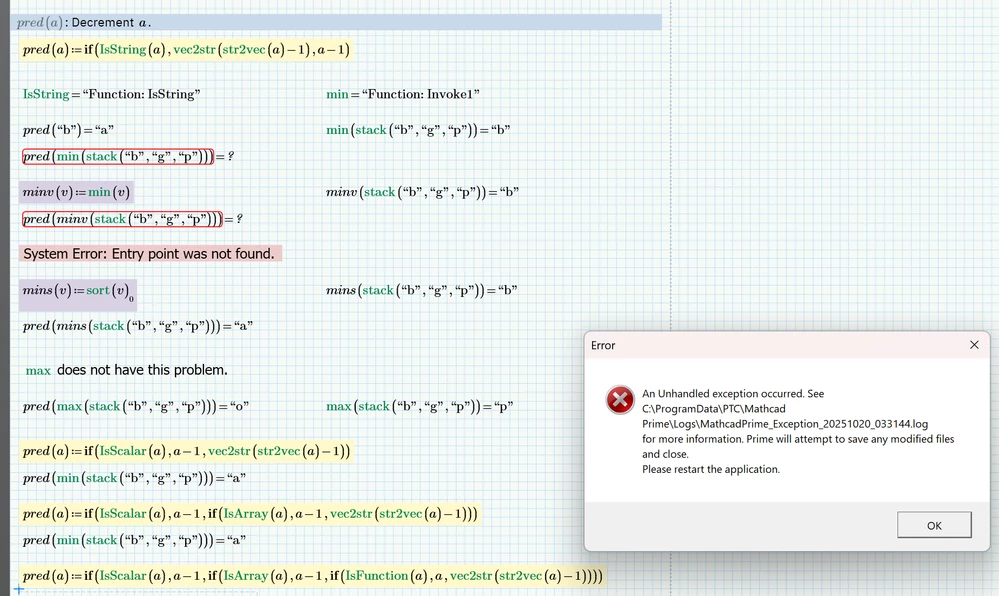Click max(stack("b","g","p"))="p" result
The image size is (999, 596).
click(420, 406)
